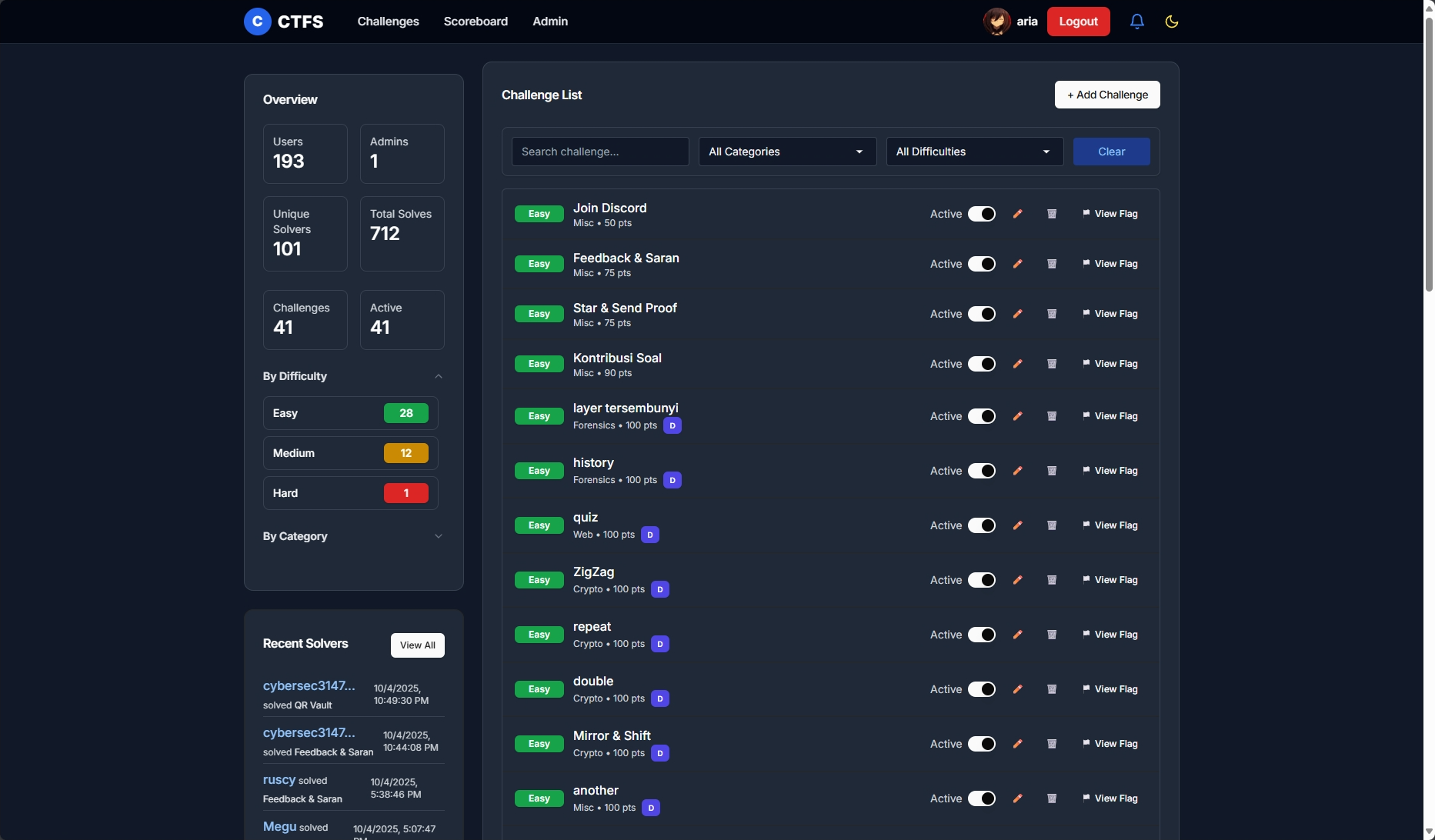Edit the Join Discord challenge
The width and height of the screenshot is (1435, 840).
pos(1018,214)
